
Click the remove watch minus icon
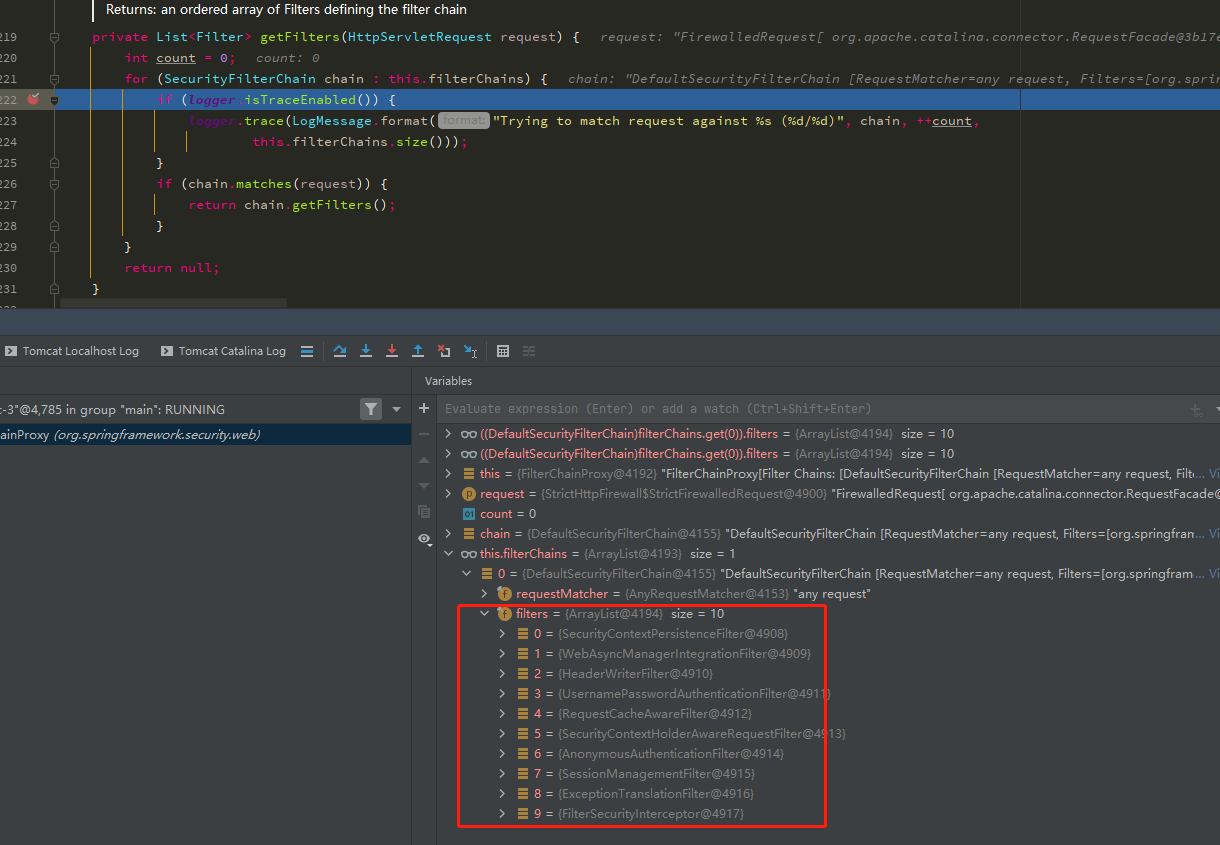[424, 434]
